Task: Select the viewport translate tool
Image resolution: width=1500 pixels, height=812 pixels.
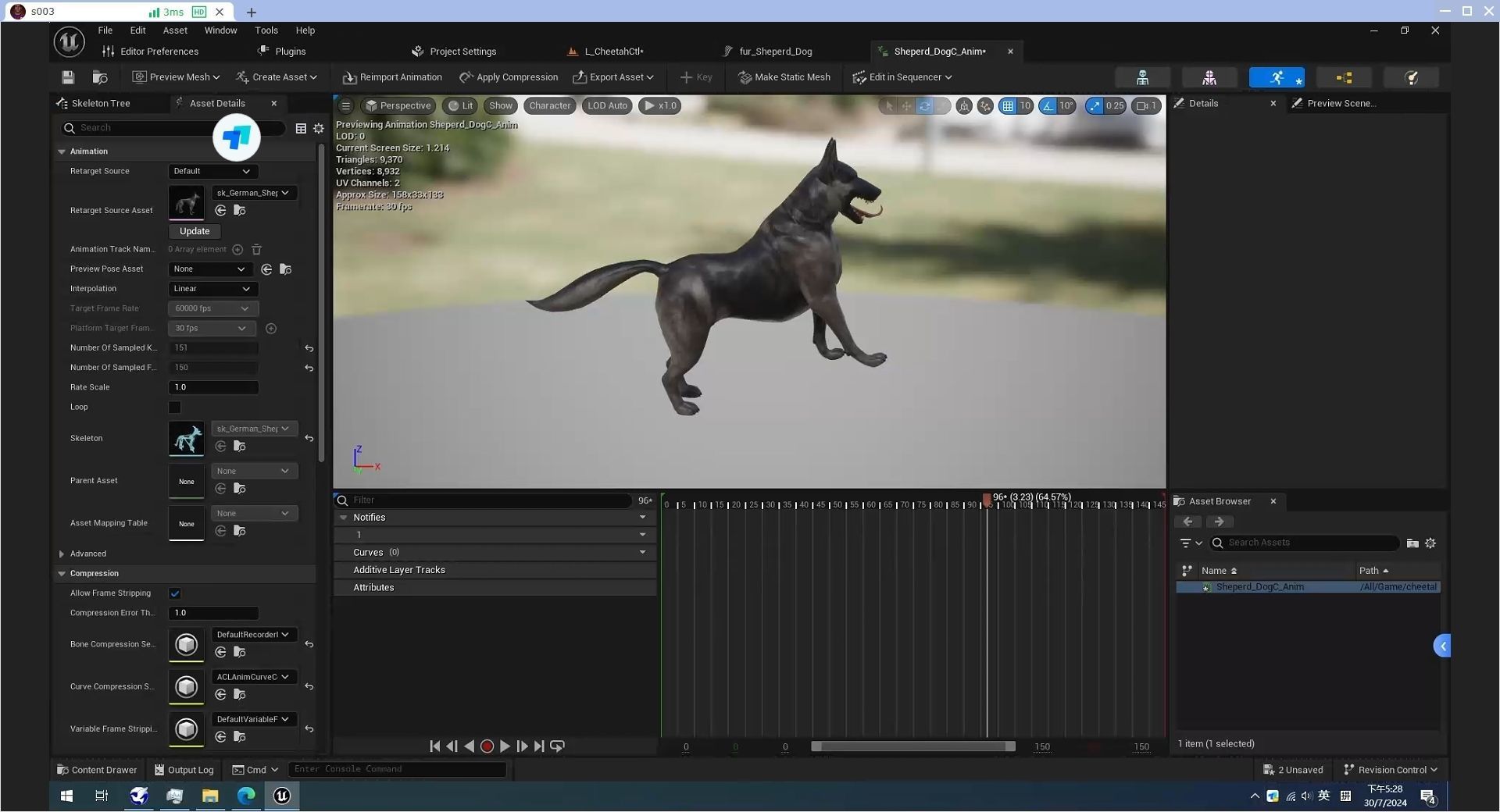Action: [x=906, y=105]
